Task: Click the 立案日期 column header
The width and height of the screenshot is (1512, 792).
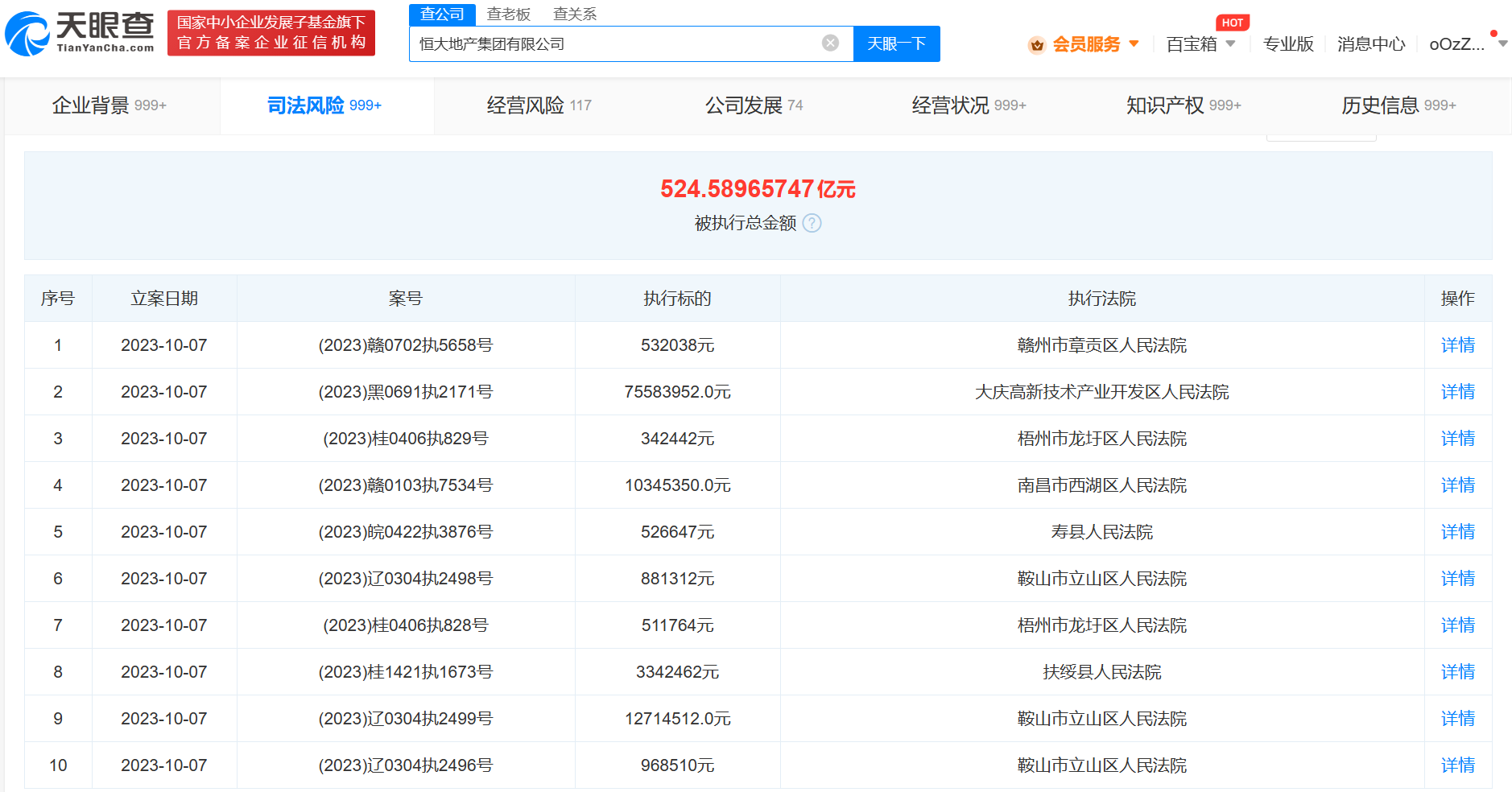Action: pyautogui.click(x=164, y=299)
